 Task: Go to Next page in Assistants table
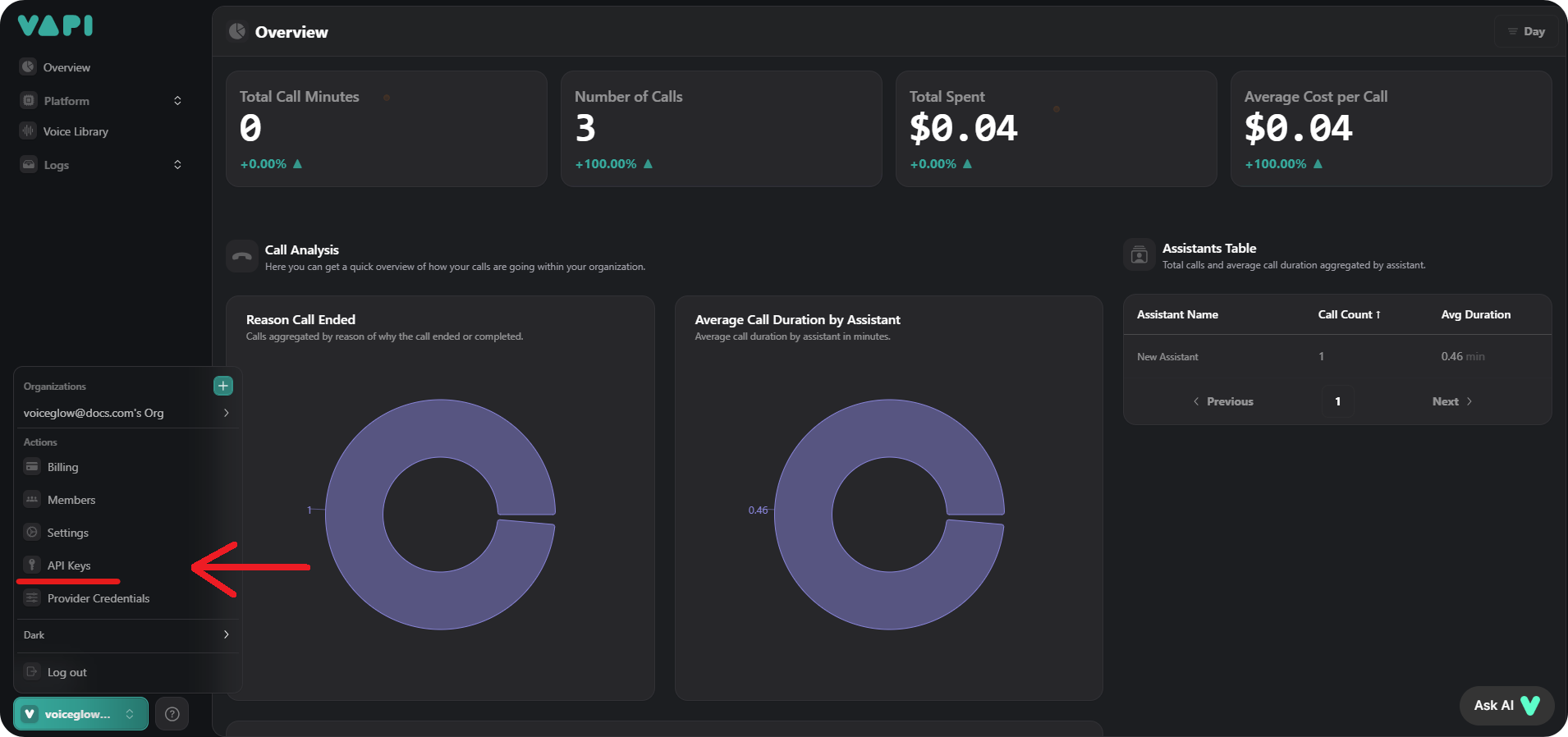point(1451,401)
